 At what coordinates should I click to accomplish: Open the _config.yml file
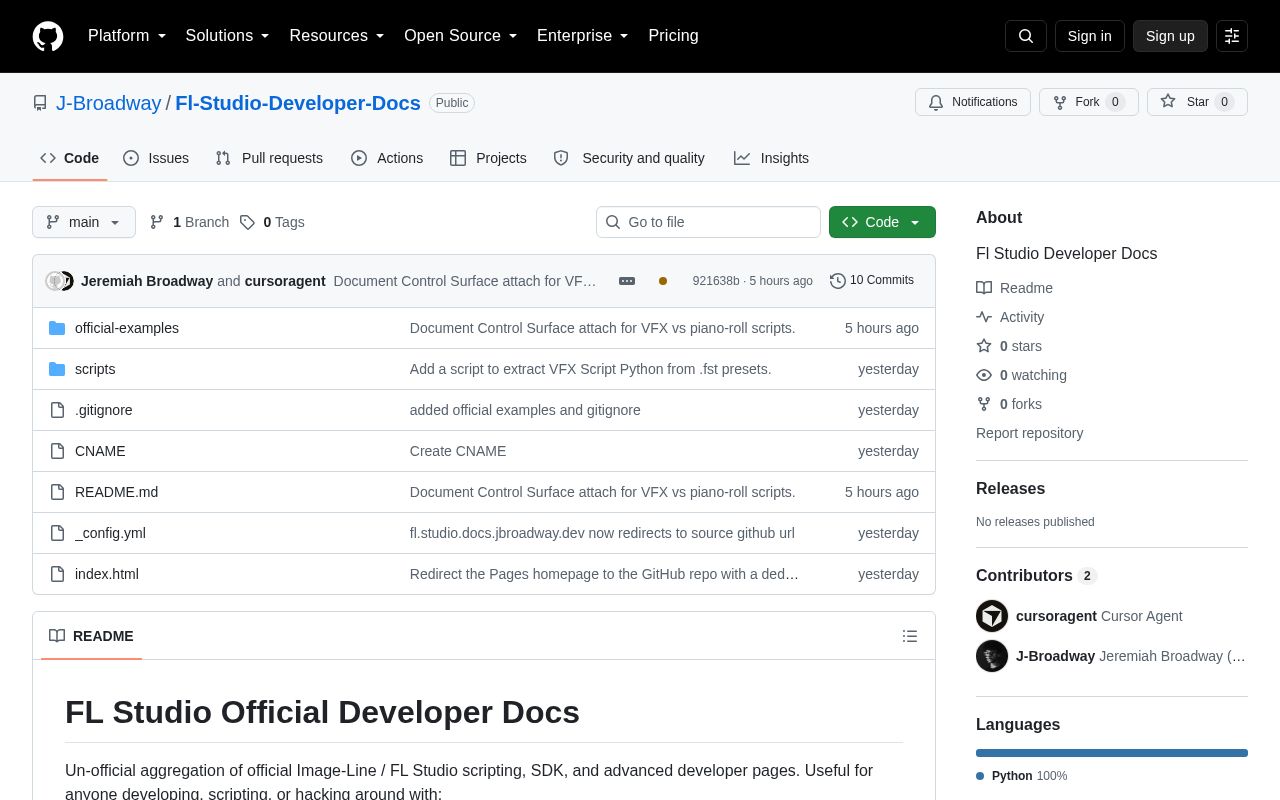tap(110, 533)
